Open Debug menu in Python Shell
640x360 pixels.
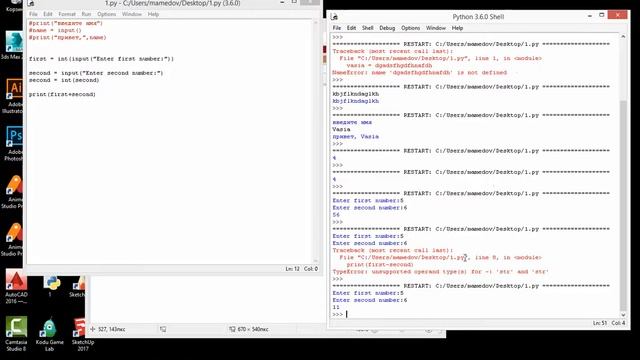[387, 28]
